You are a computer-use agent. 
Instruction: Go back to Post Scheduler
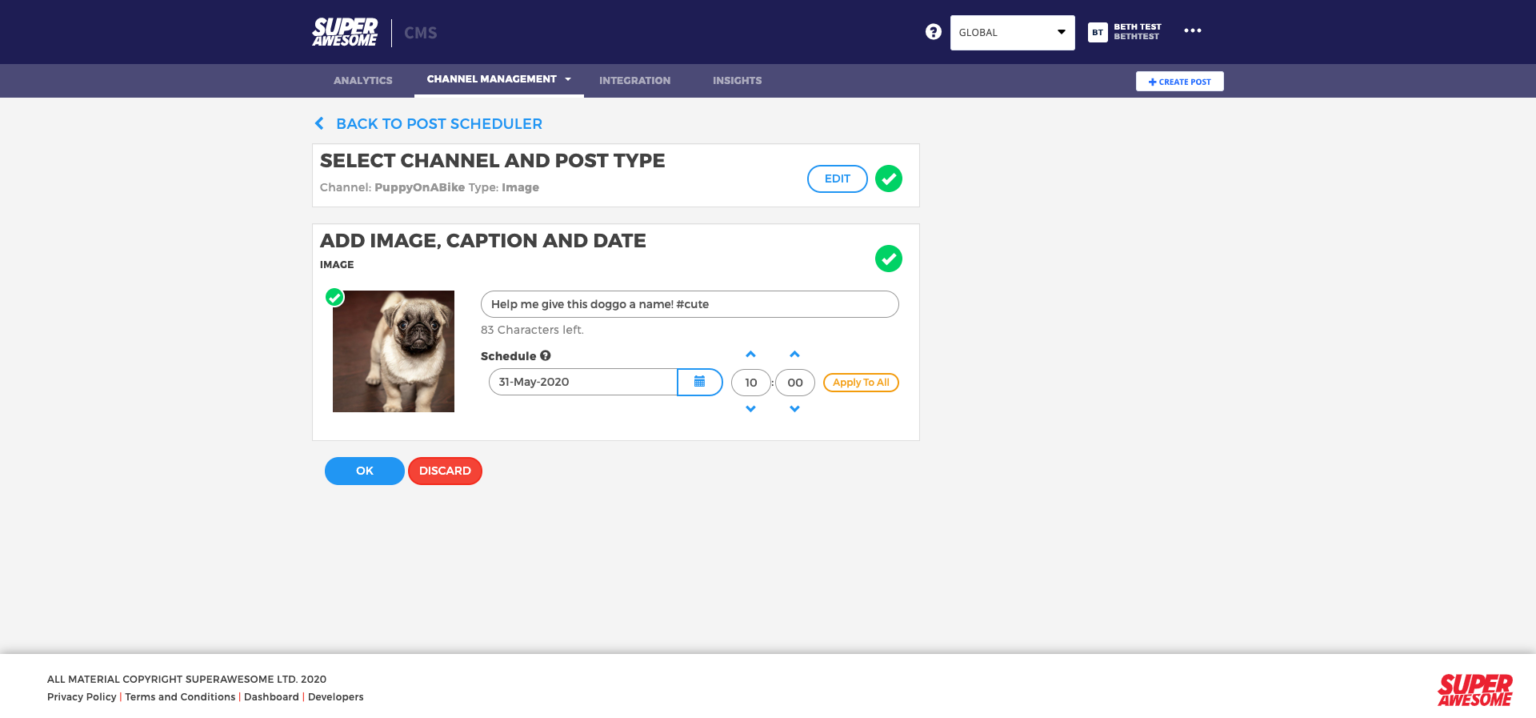(428, 123)
